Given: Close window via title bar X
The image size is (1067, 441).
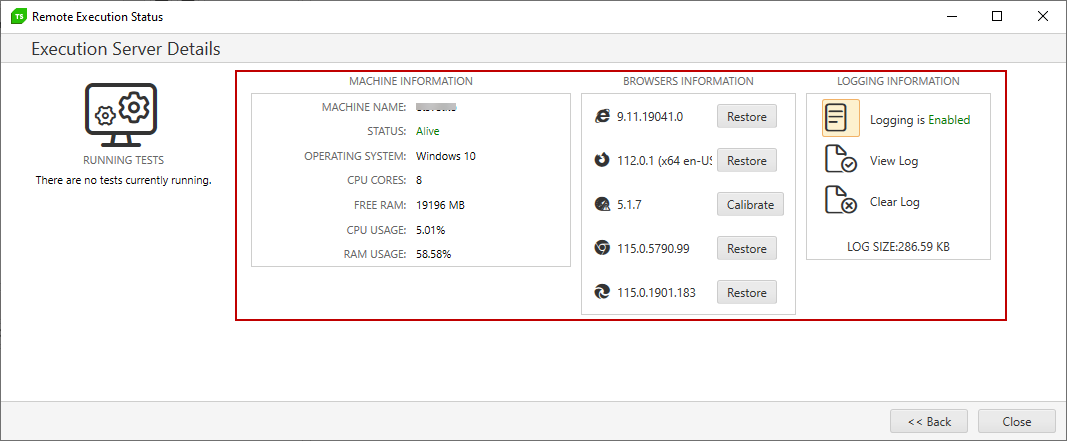Looking at the screenshot, I should pyautogui.click(x=1043, y=16).
